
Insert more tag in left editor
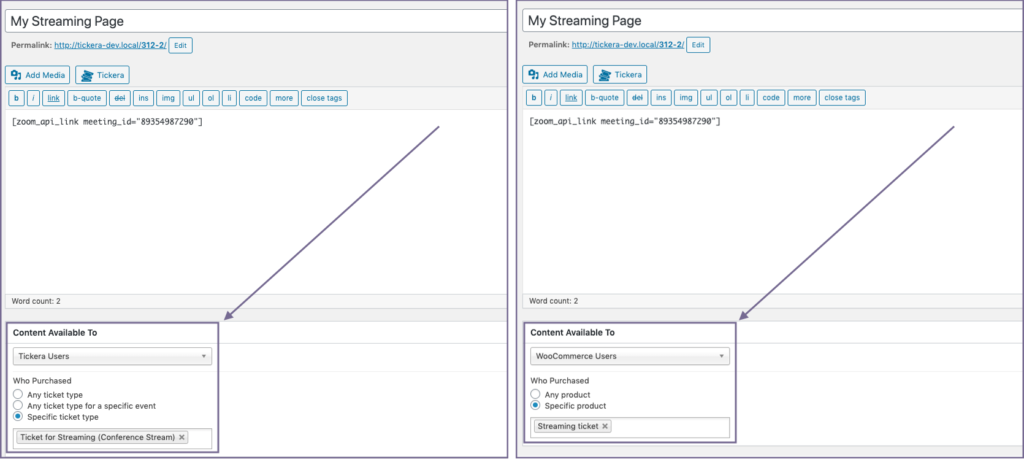(x=284, y=98)
